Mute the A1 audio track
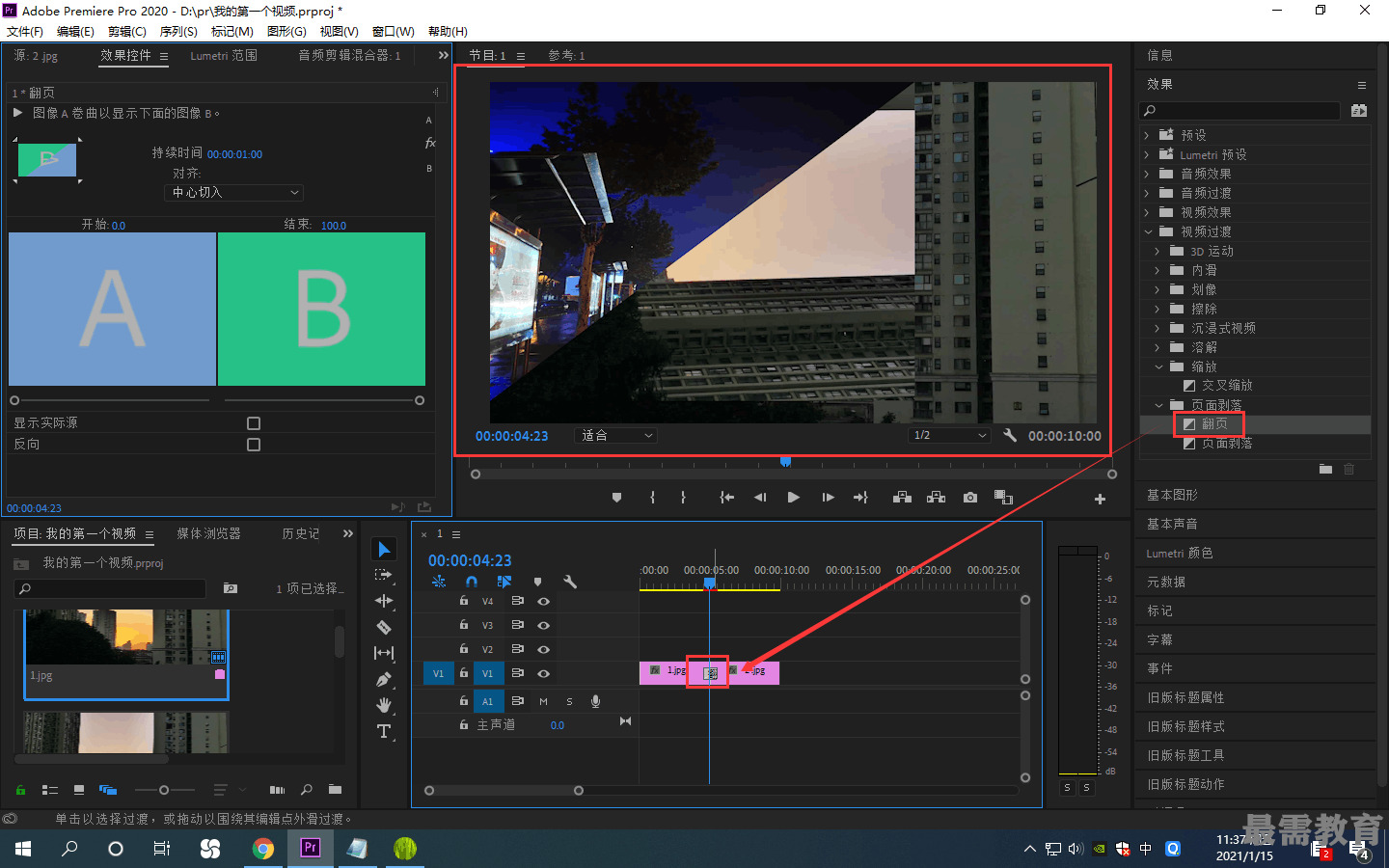 543,701
